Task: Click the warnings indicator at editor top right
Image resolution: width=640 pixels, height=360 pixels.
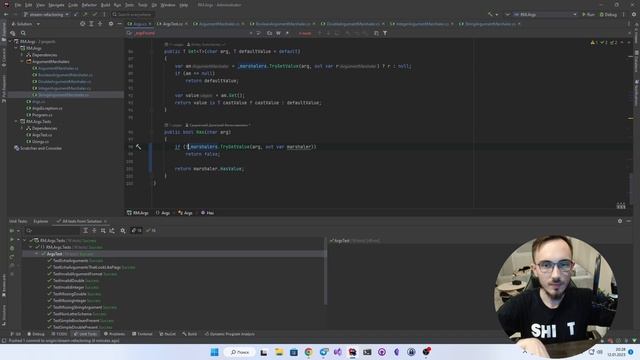Action: click(604, 42)
